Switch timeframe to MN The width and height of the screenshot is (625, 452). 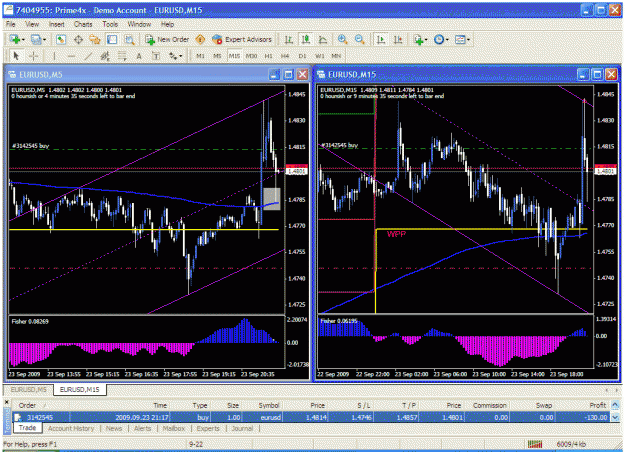click(336, 56)
